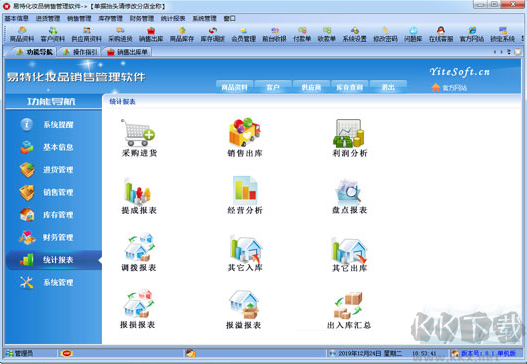This screenshot has height=364, width=527.
Task: Open 问题库 toolbar icon
Action: [x=413, y=34]
